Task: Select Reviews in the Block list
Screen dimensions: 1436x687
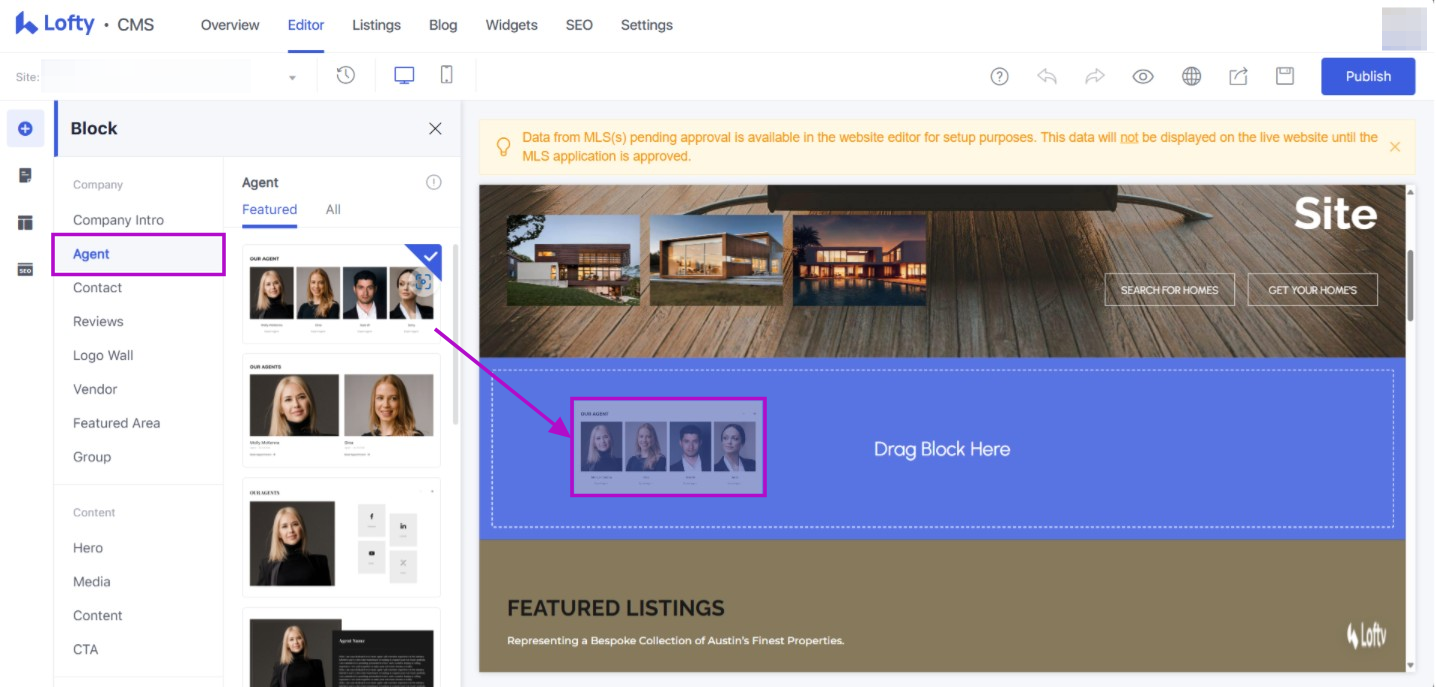Action: click(x=98, y=321)
